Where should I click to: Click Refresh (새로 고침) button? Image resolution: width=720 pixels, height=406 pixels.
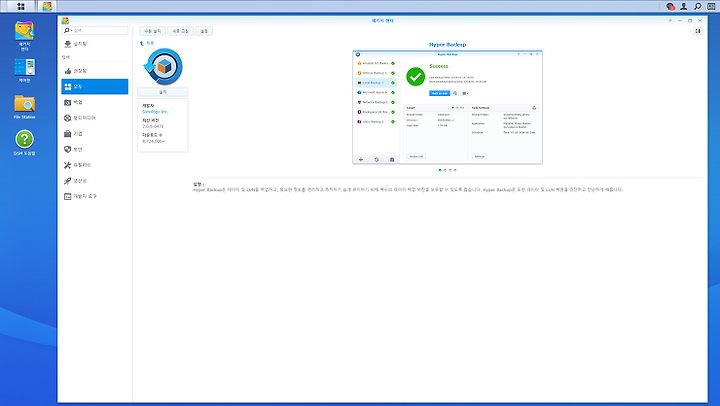click(180, 31)
